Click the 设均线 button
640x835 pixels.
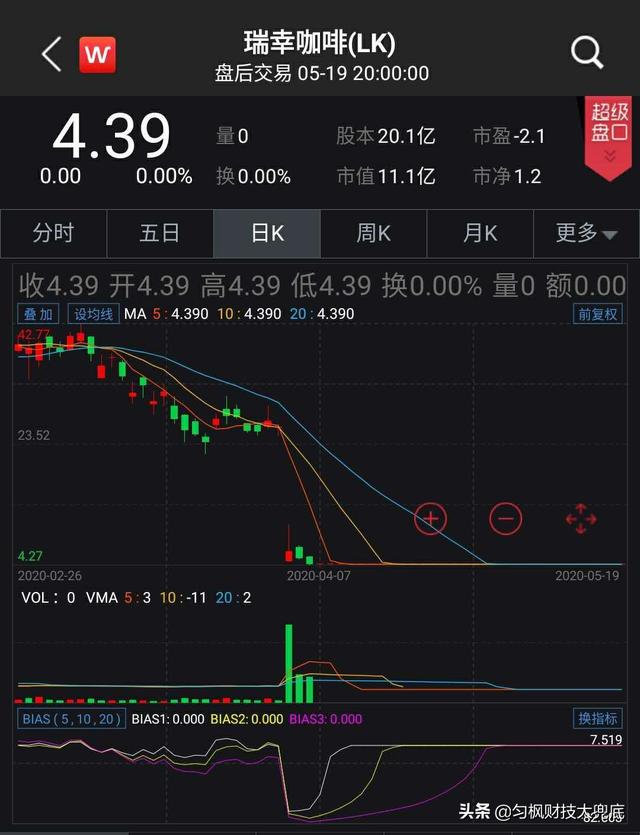point(93,314)
